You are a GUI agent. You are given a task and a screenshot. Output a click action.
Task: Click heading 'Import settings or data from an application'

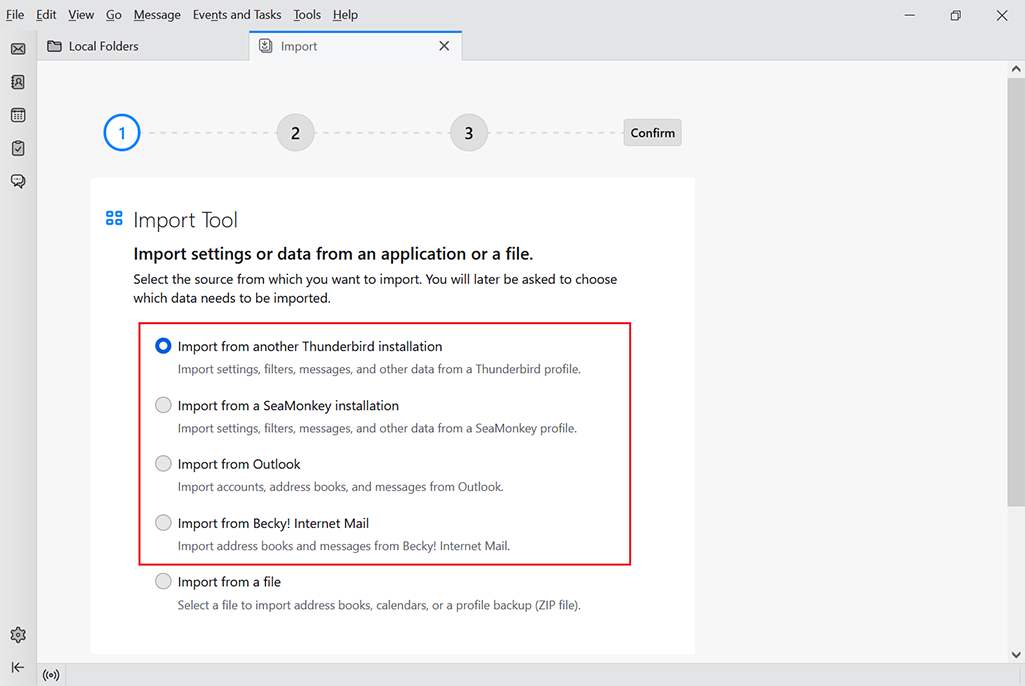(x=333, y=254)
